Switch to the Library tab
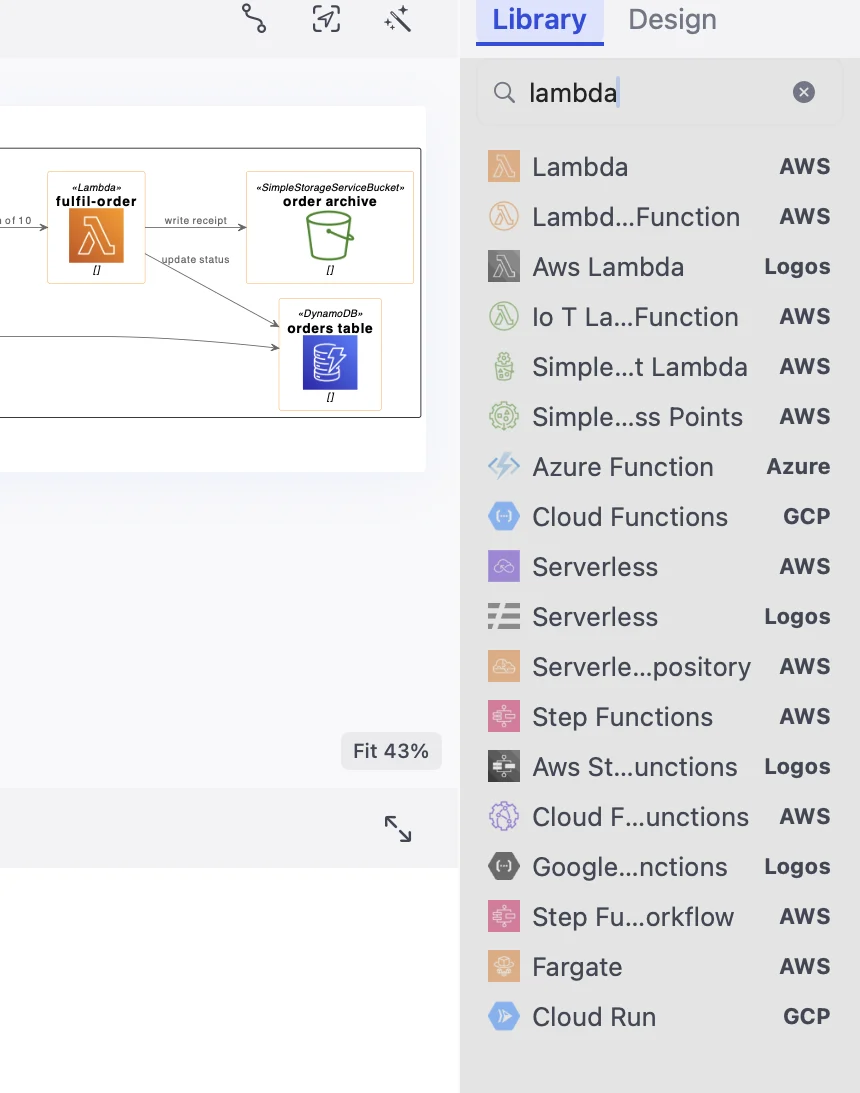Viewport: 860px width, 1093px height. coord(539,21)
